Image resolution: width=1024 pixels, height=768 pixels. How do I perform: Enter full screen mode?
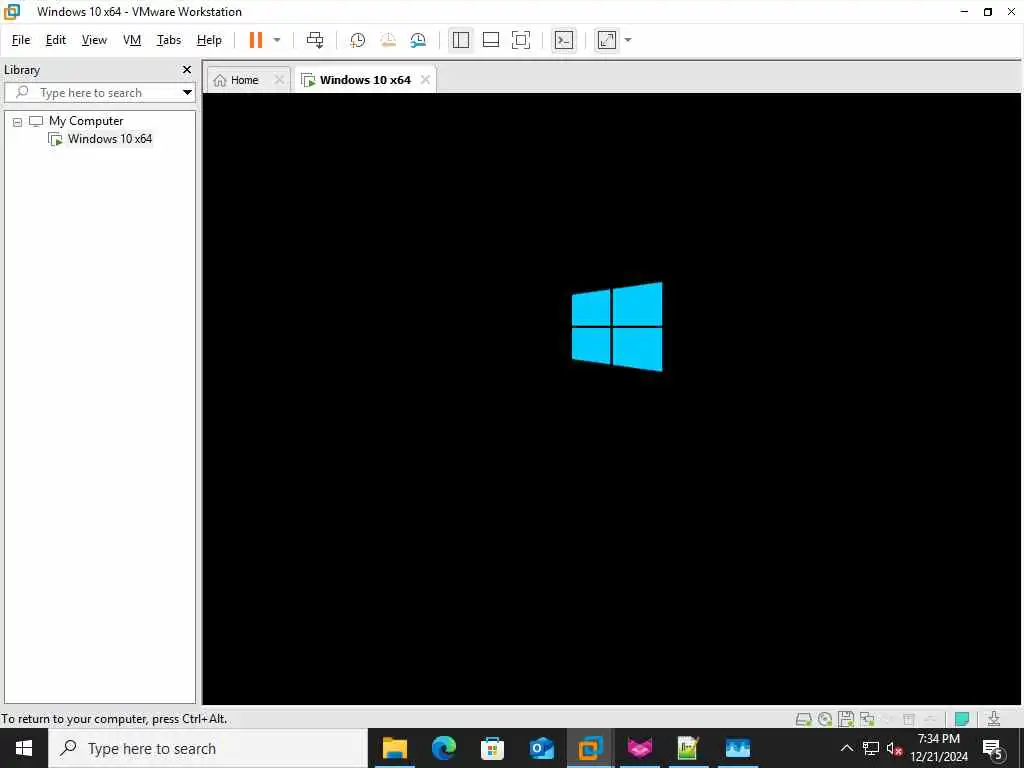(520, 40)
